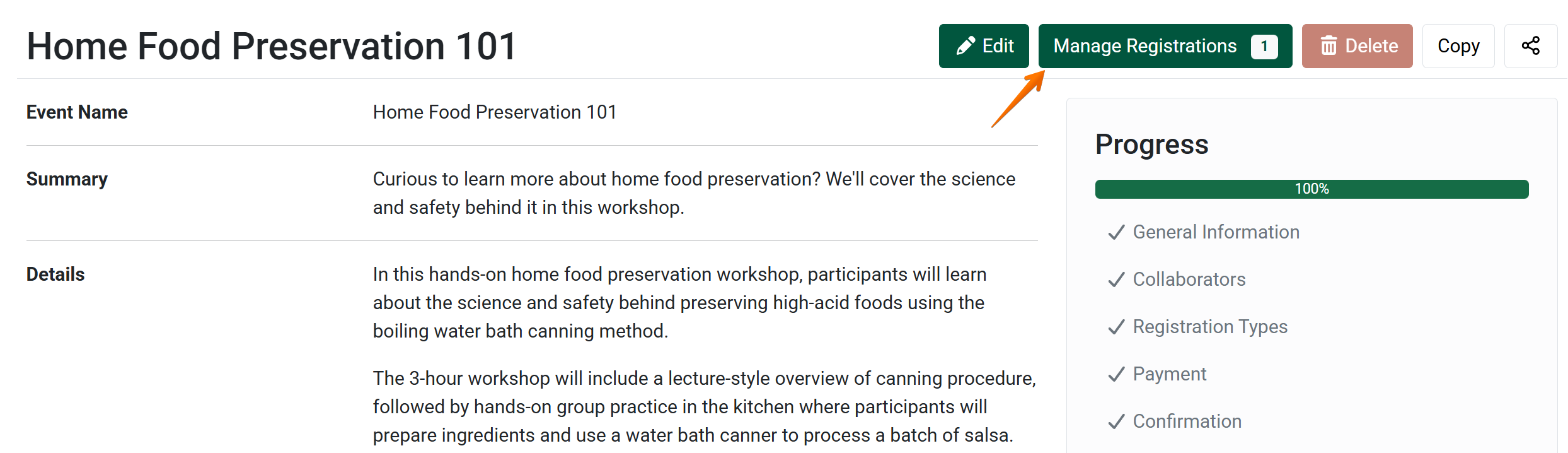
Task: Open the Collaborators step
Action: (x=1189, y=279)
